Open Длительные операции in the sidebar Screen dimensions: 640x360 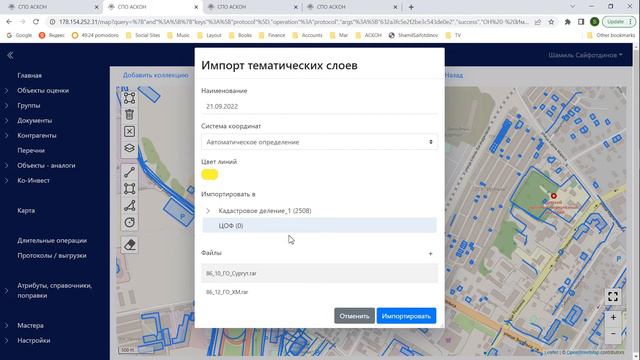click(52, 240)
